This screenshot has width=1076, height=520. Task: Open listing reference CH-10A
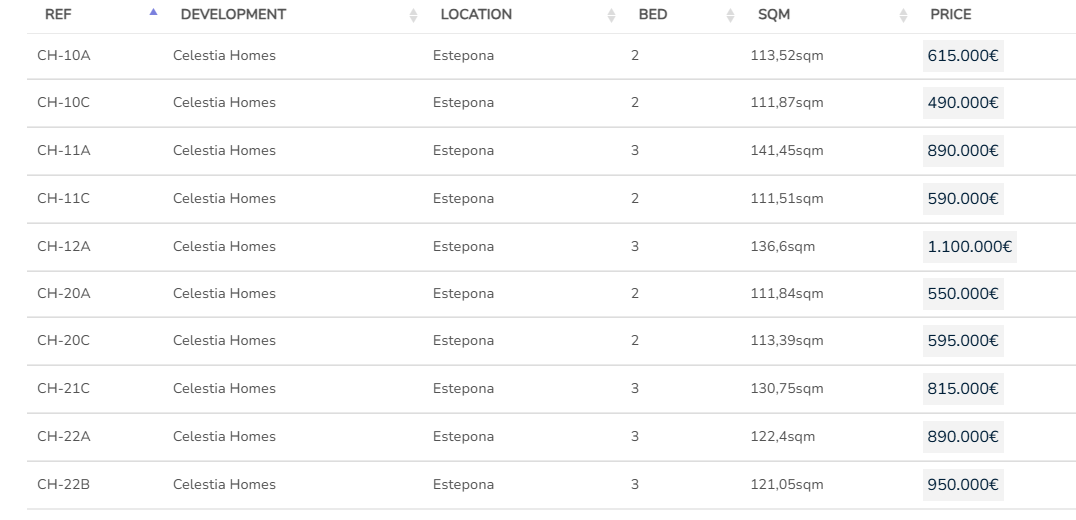coord(63,56)
